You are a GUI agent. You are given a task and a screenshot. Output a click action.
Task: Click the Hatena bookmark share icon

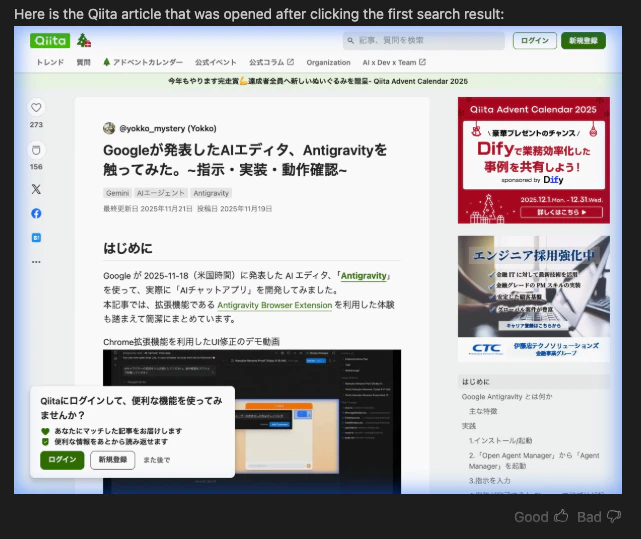coord(36,238)
